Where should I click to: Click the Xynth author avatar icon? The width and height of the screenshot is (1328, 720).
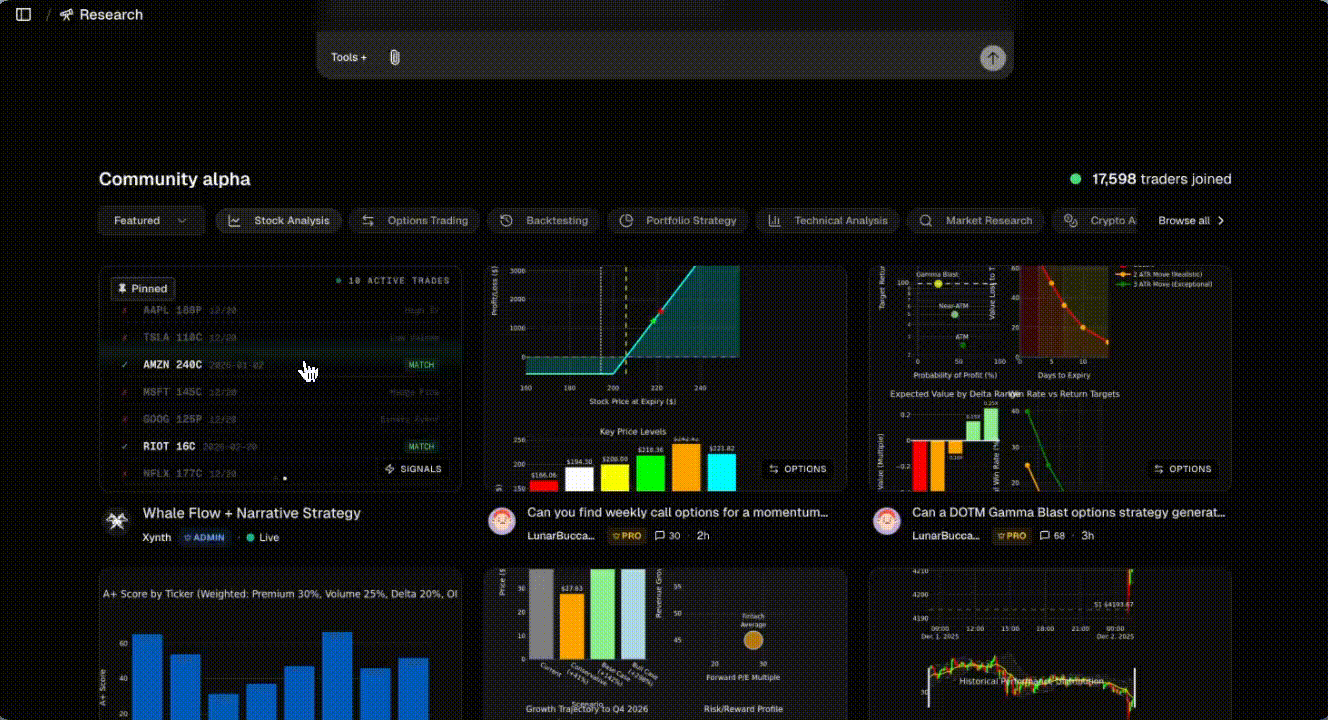point(117,522)
